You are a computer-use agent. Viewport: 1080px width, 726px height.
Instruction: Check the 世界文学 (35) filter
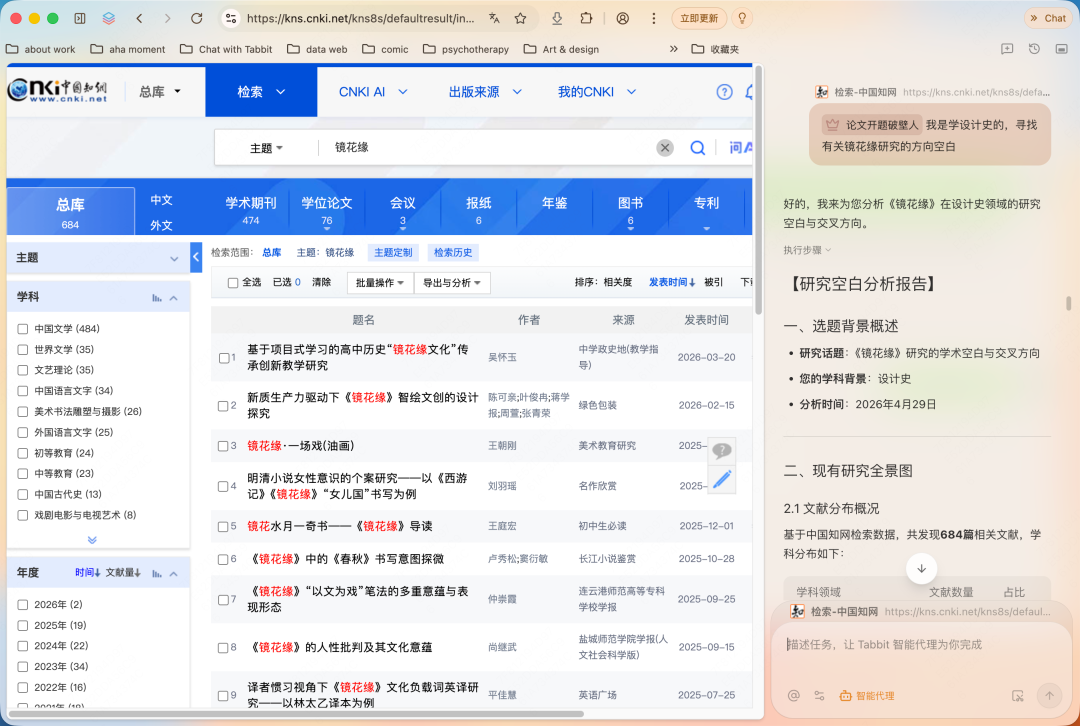pos(23,350)
